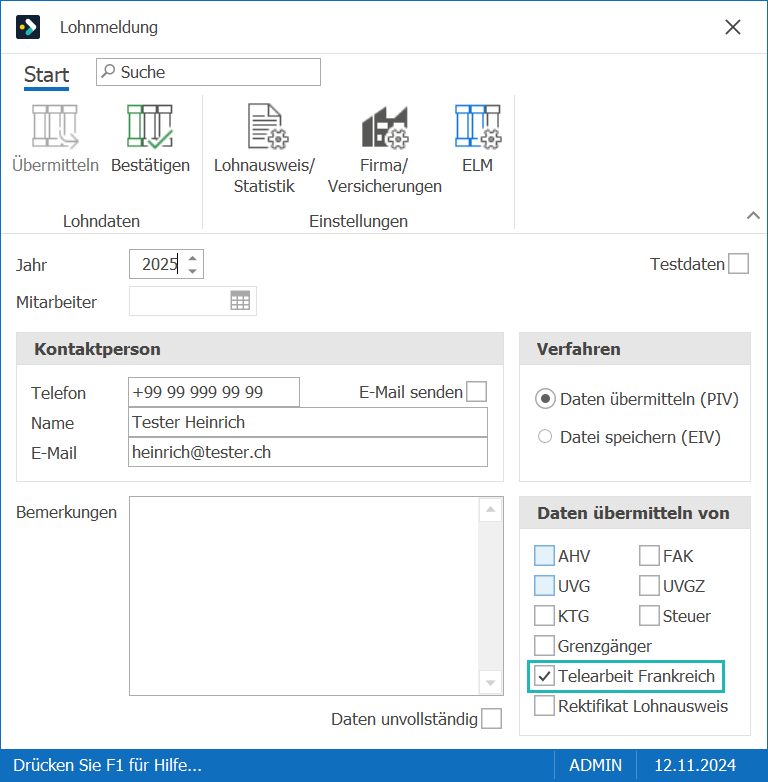Select Datei speichern (EIV) option

tap(545, 437)
